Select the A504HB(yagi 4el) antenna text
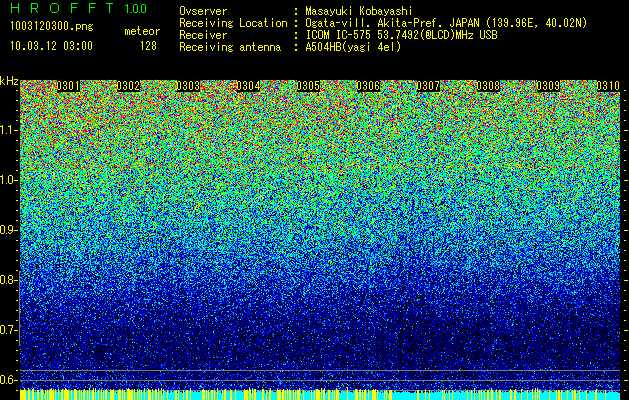629x400 pixels. point(353,47)
